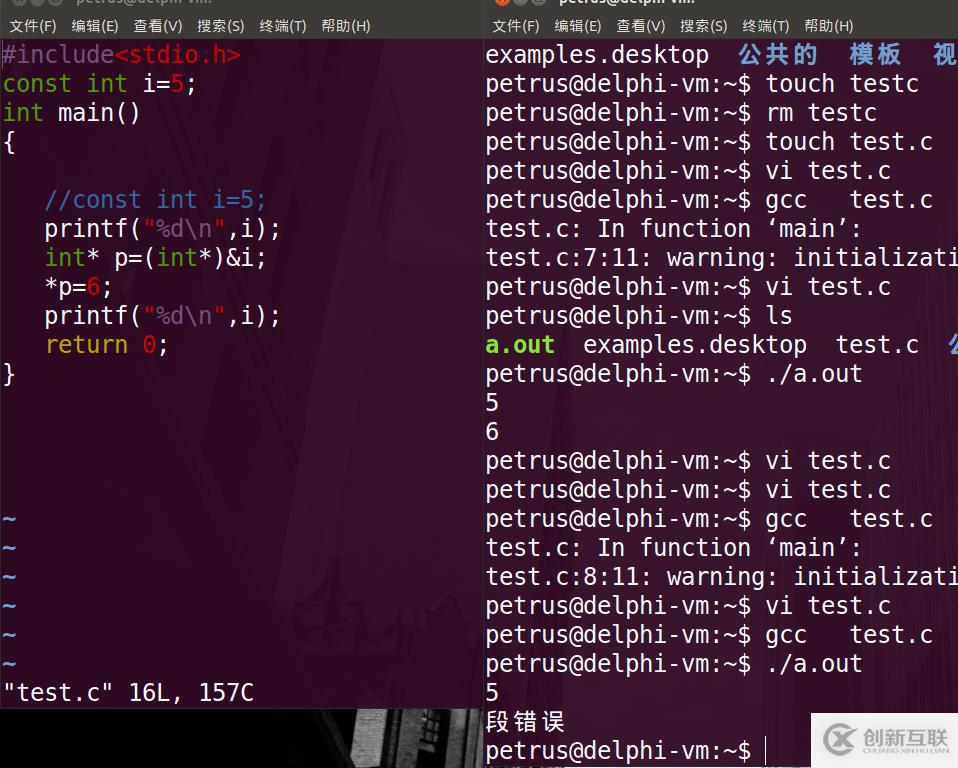Viewport: 958px width, 768px height.
Task: Open 编辑(E) menu in the vim editor window
Action: click(x=95, y=26)
